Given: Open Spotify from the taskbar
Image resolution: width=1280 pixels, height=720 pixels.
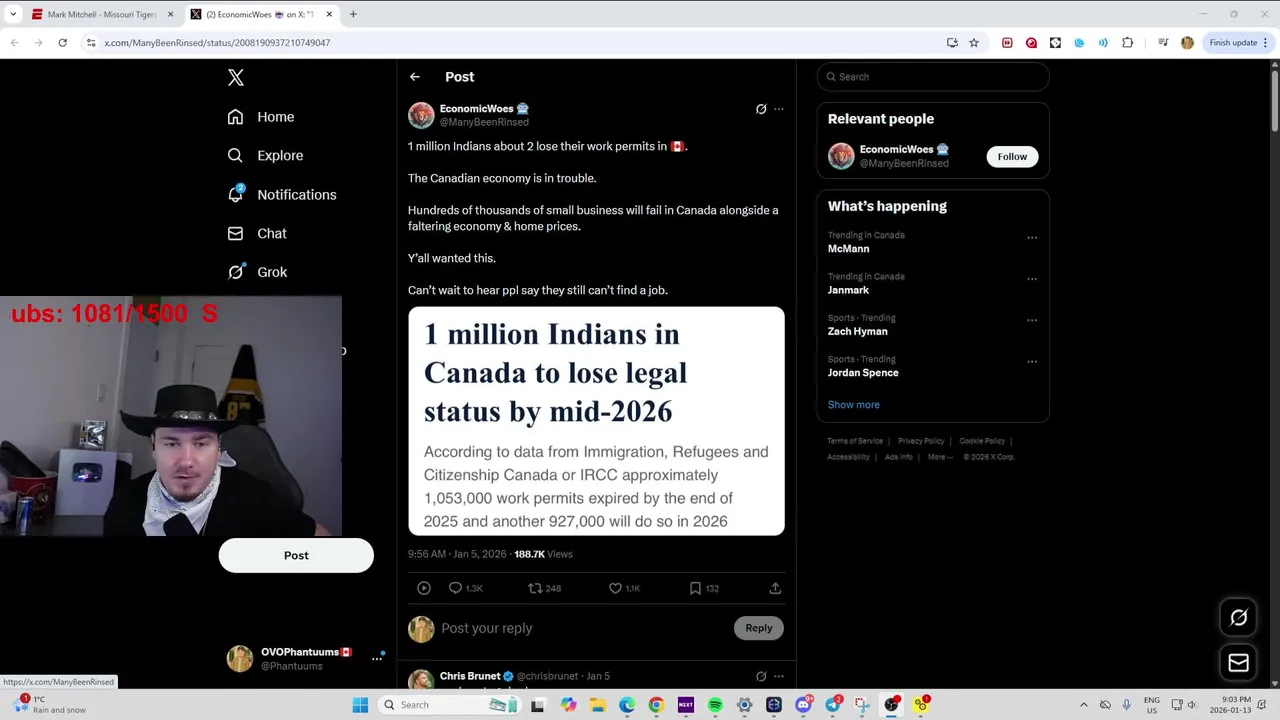Looking at the screenshot, I should point(715,705).
